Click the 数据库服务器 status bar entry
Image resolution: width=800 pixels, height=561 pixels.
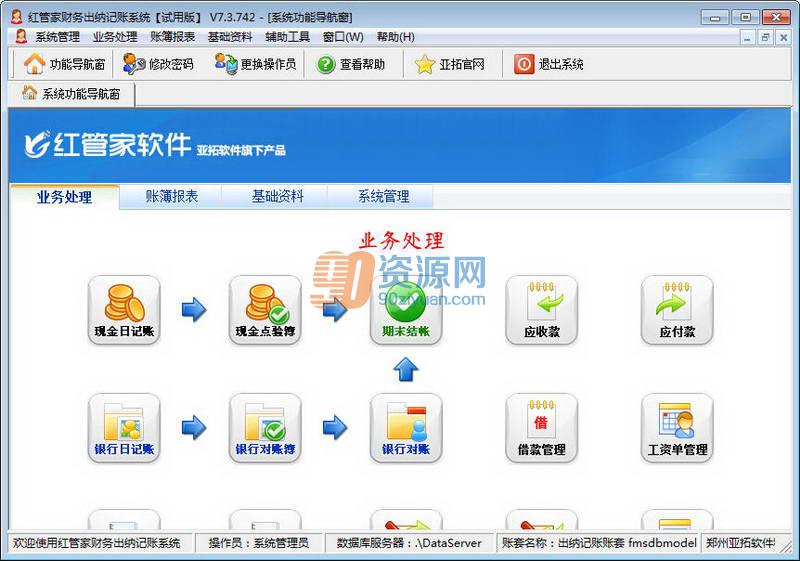(409, 543)
